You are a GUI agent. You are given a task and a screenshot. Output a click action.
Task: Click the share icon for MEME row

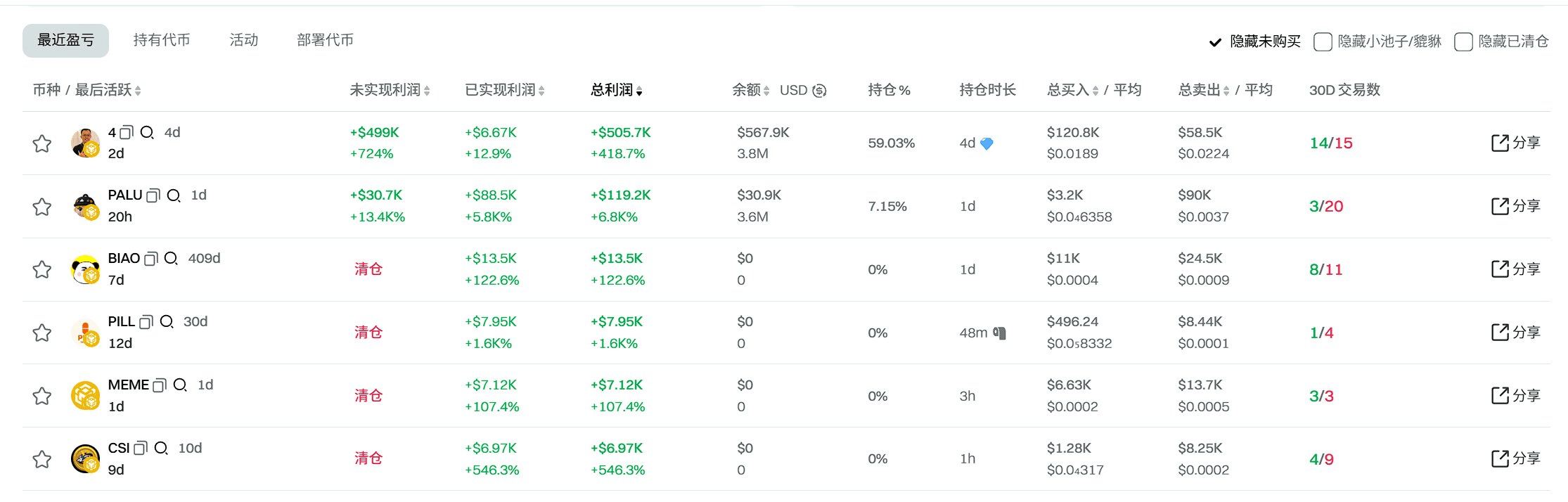click(1500, 395)
